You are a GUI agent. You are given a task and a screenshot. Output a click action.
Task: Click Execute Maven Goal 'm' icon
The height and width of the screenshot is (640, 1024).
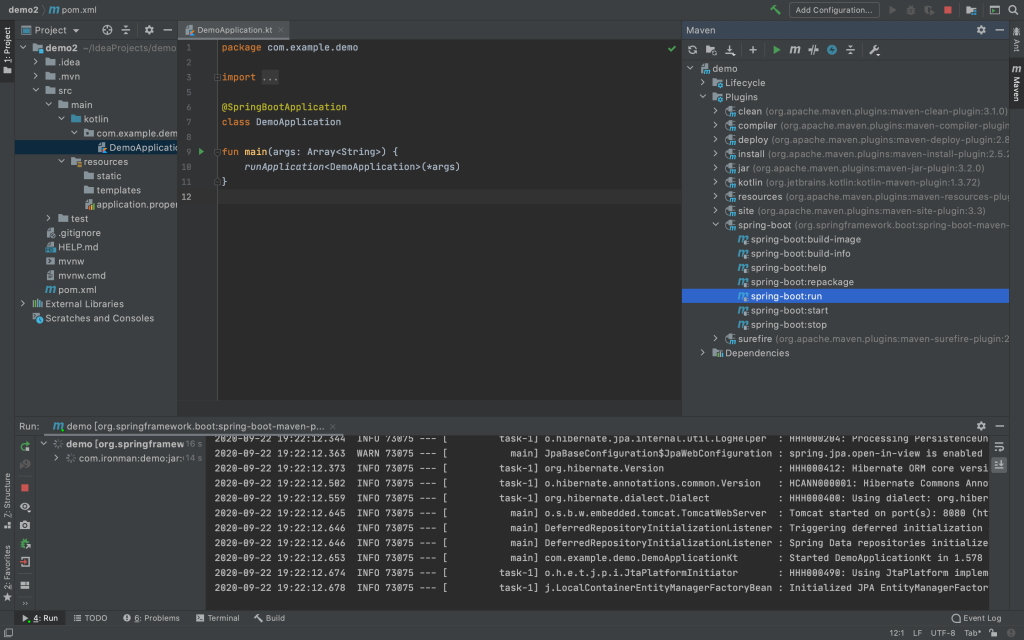coord(795,50)
